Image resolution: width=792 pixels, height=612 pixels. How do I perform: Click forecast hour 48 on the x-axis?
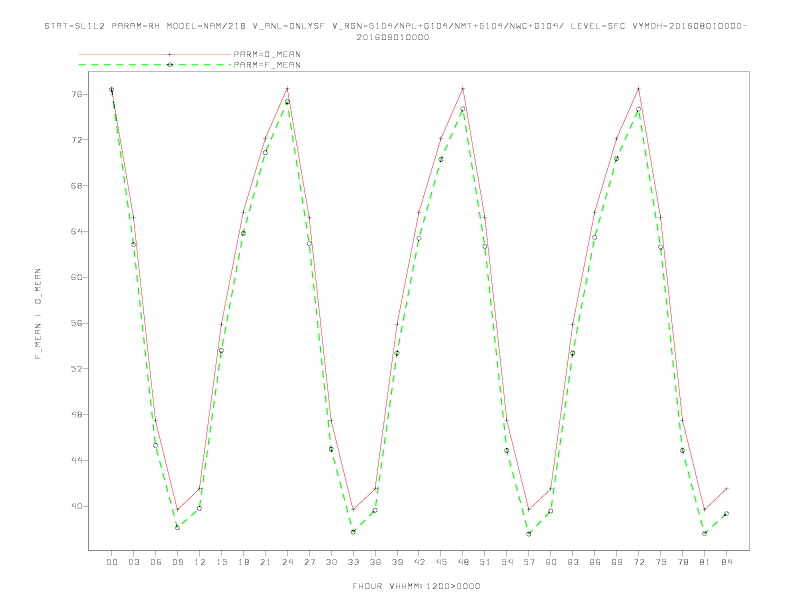[x=463, y=562]
